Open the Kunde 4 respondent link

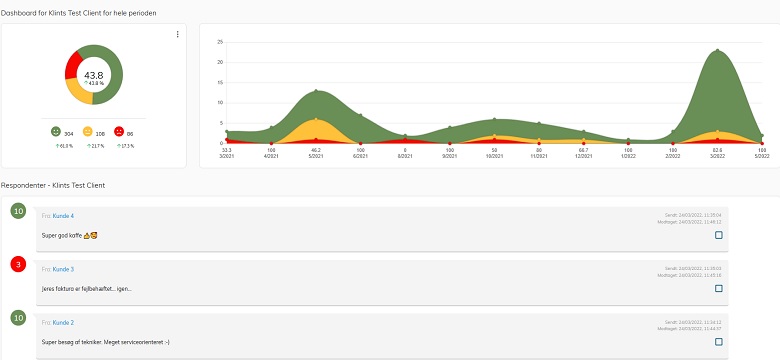63,216
